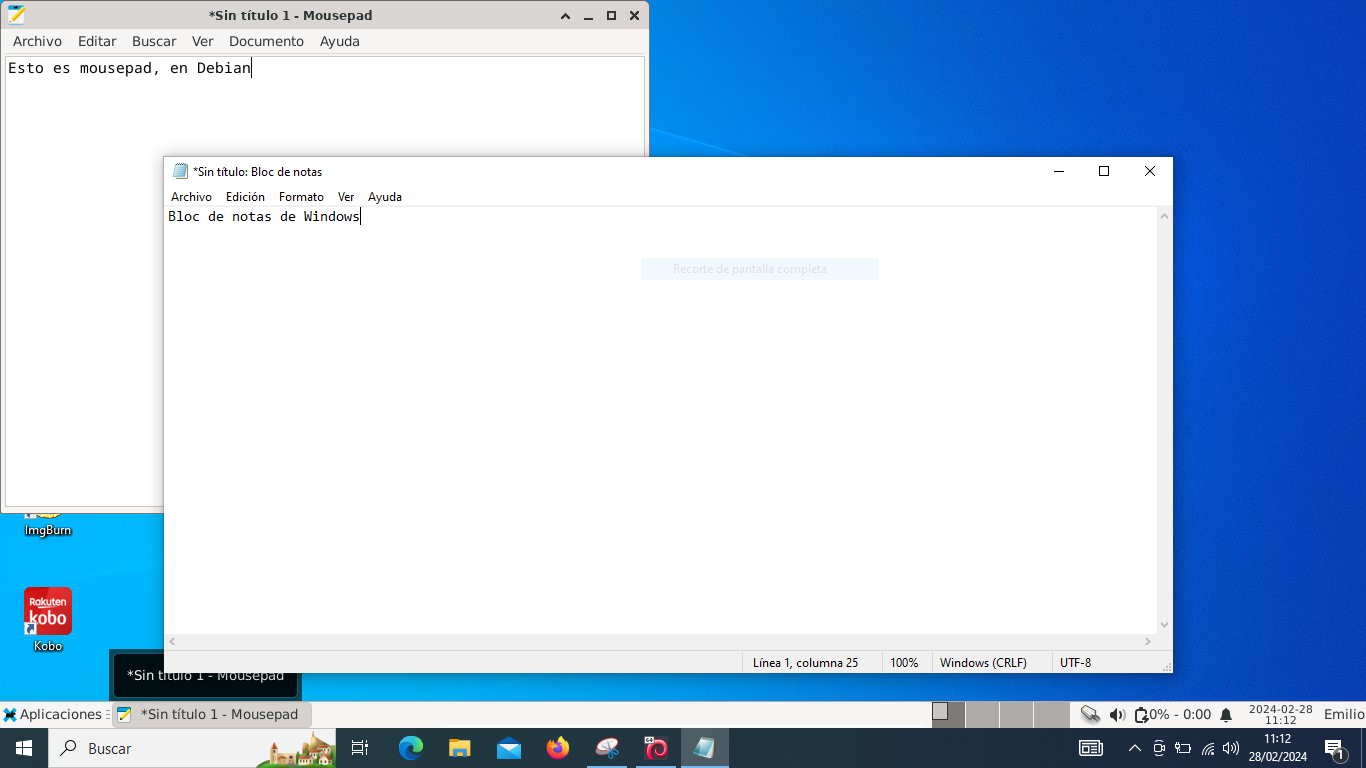Click the Mousepad title bar icon

point(16,15)
